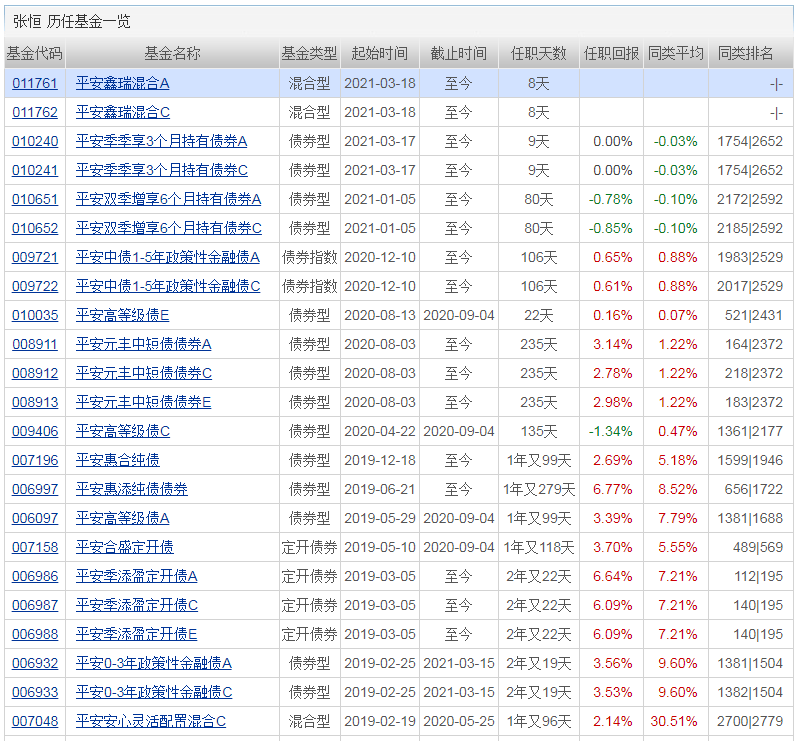This screenshot has height=741, width=798.
Task: Open fund 平安高等级债E
Action: click(x=122, y=316)
